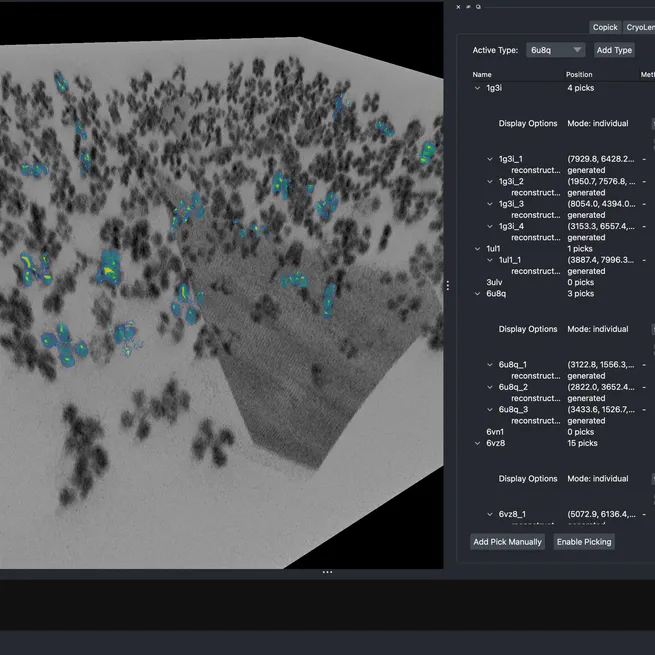
Task: Collapse the 1g3i picks group
Action: pos(477,88)
